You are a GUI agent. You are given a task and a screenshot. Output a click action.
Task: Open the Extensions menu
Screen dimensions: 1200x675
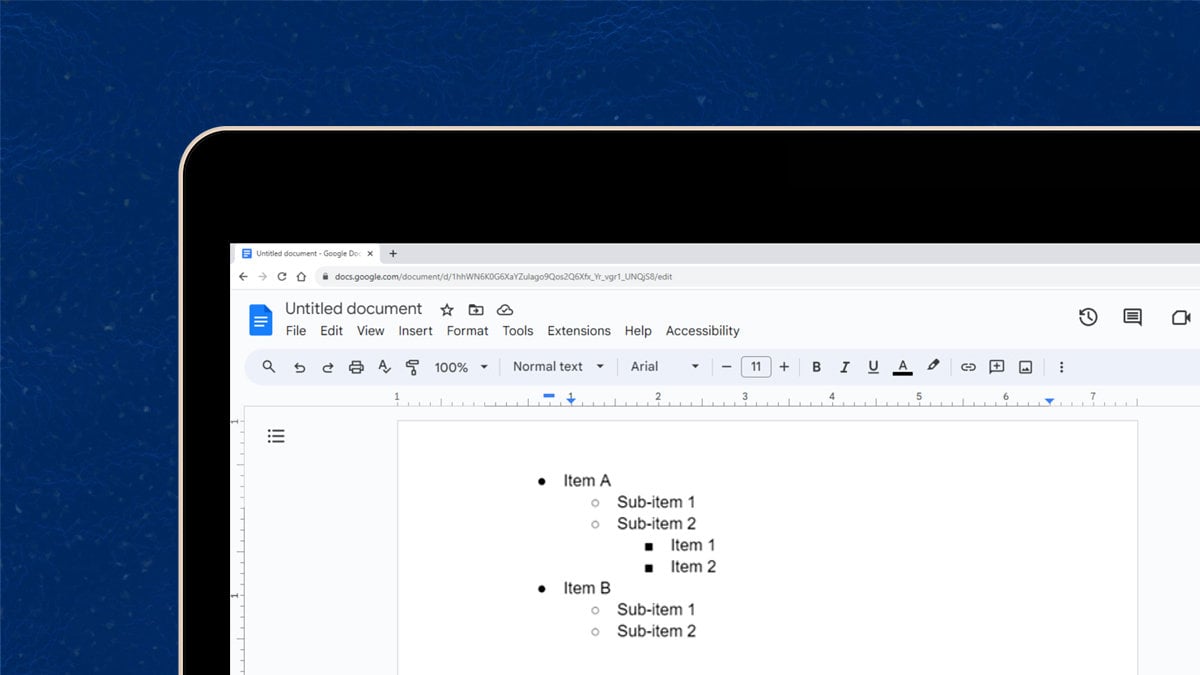click(579, 330)
